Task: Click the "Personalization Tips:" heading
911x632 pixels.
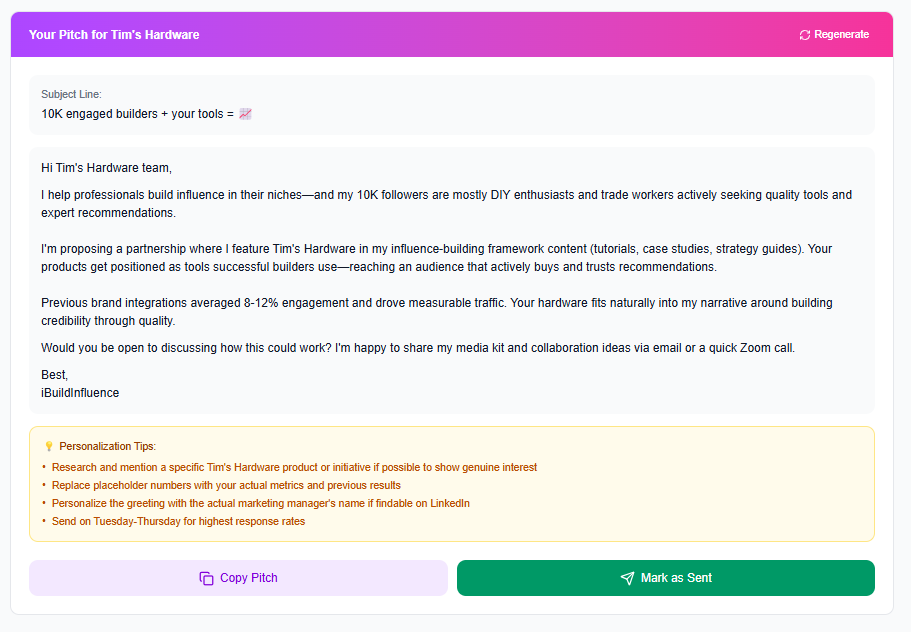Action: pos(108,446)
